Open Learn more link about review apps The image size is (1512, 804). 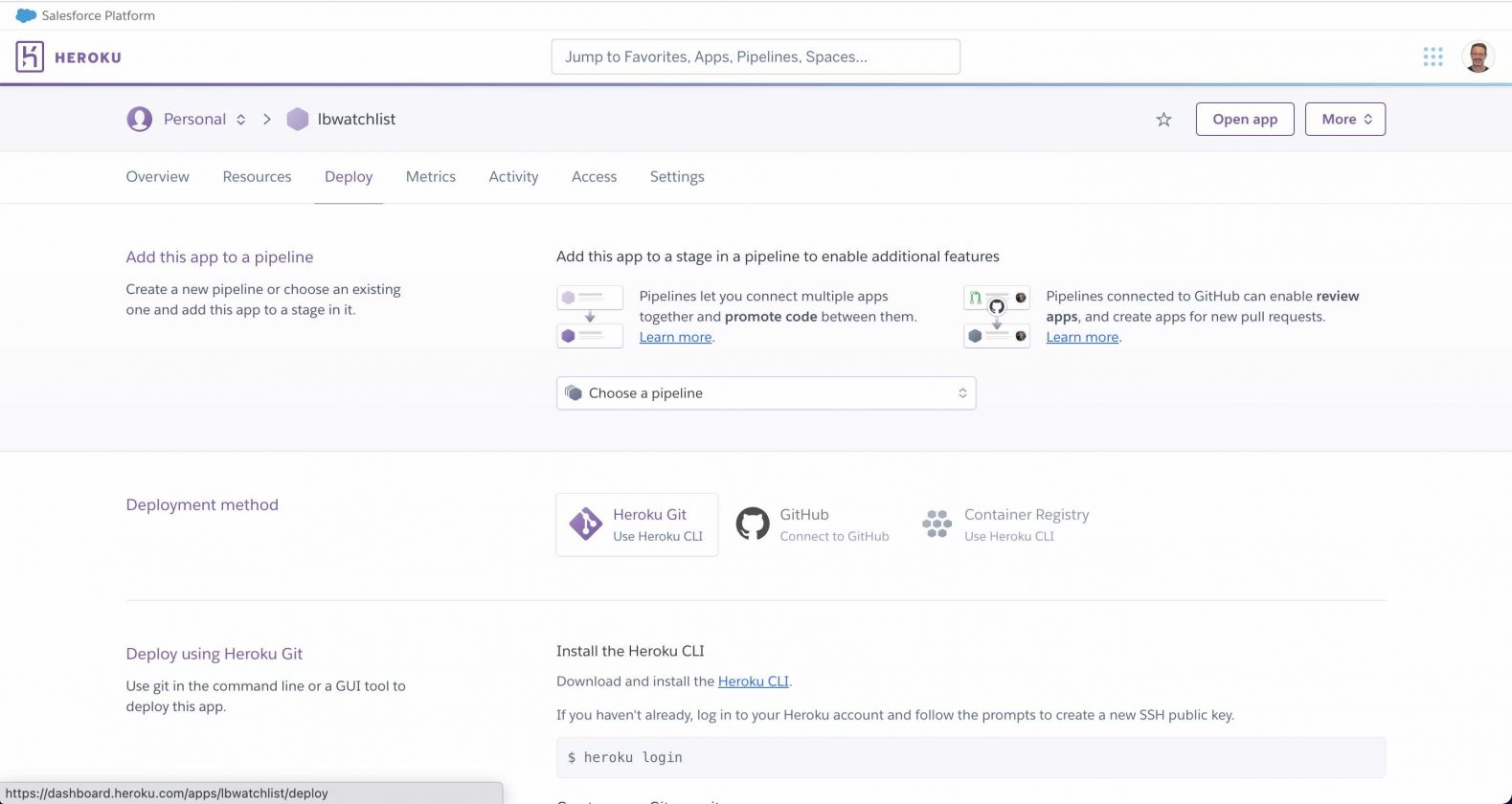point(1082,337)
